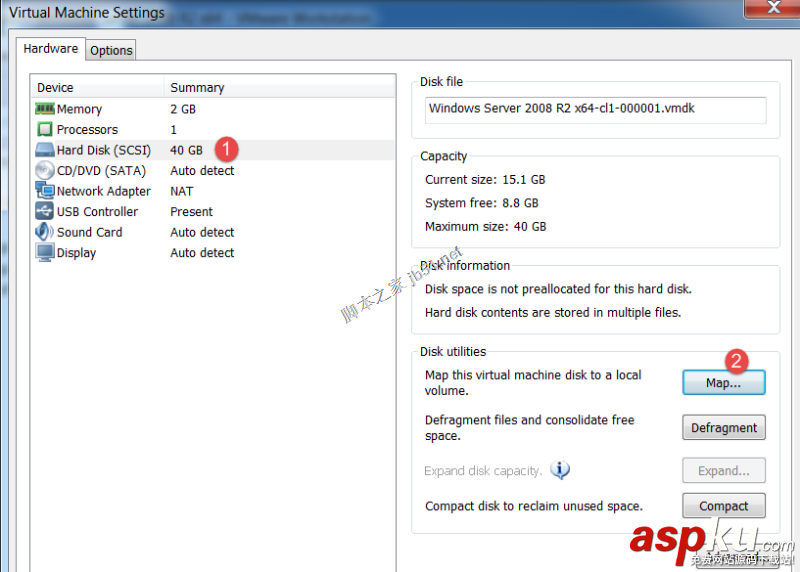This screenshot has height=572, width=800.
Task: Click the Processors chip icon
Action: click(45, 129)
